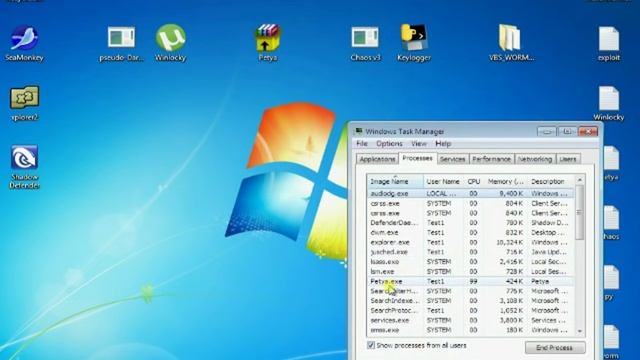Screen dimensions: 640x360
Task: Switch to the Networking tab
Action: [x=535, y=159]
